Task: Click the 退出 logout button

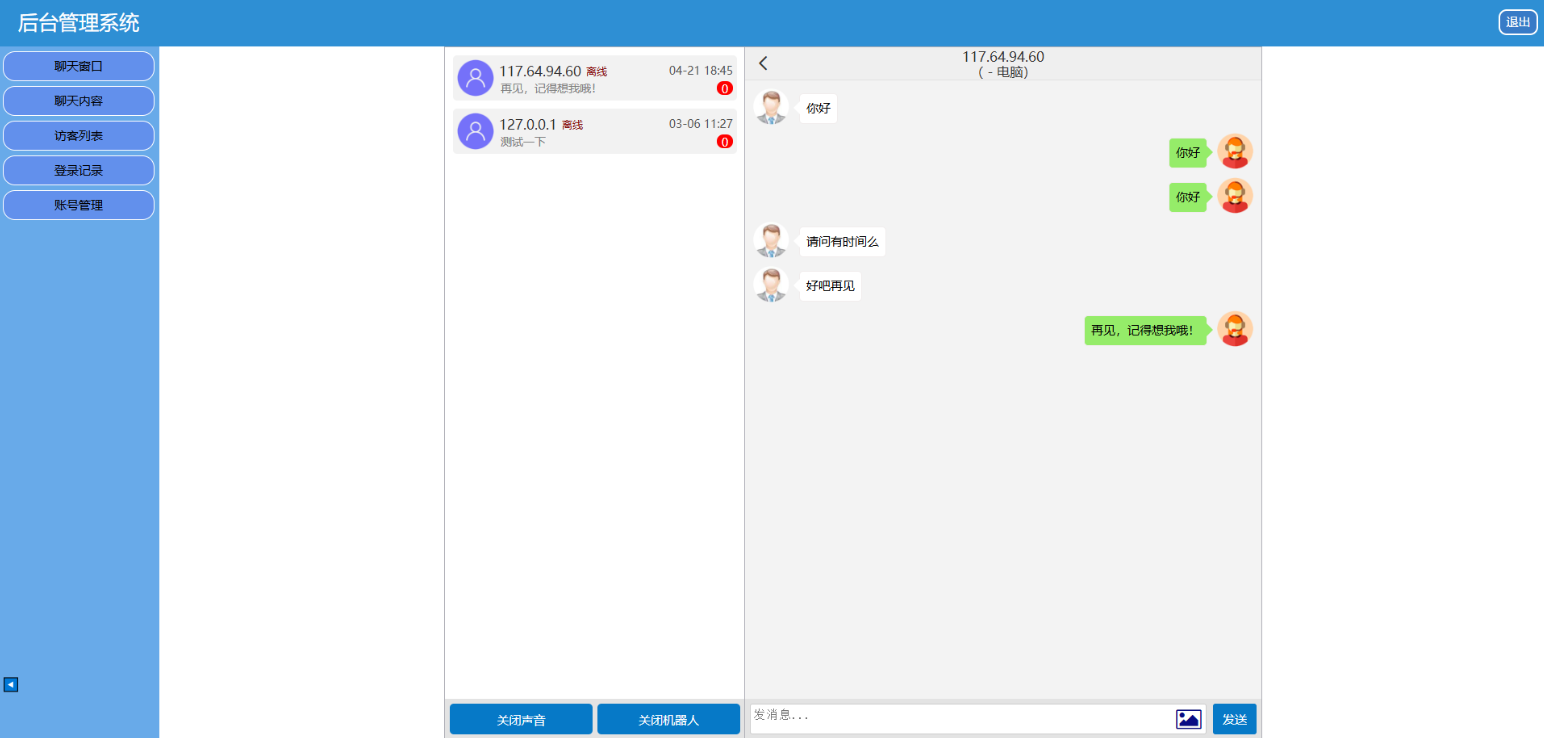Action: click(x=1517, y=22)
